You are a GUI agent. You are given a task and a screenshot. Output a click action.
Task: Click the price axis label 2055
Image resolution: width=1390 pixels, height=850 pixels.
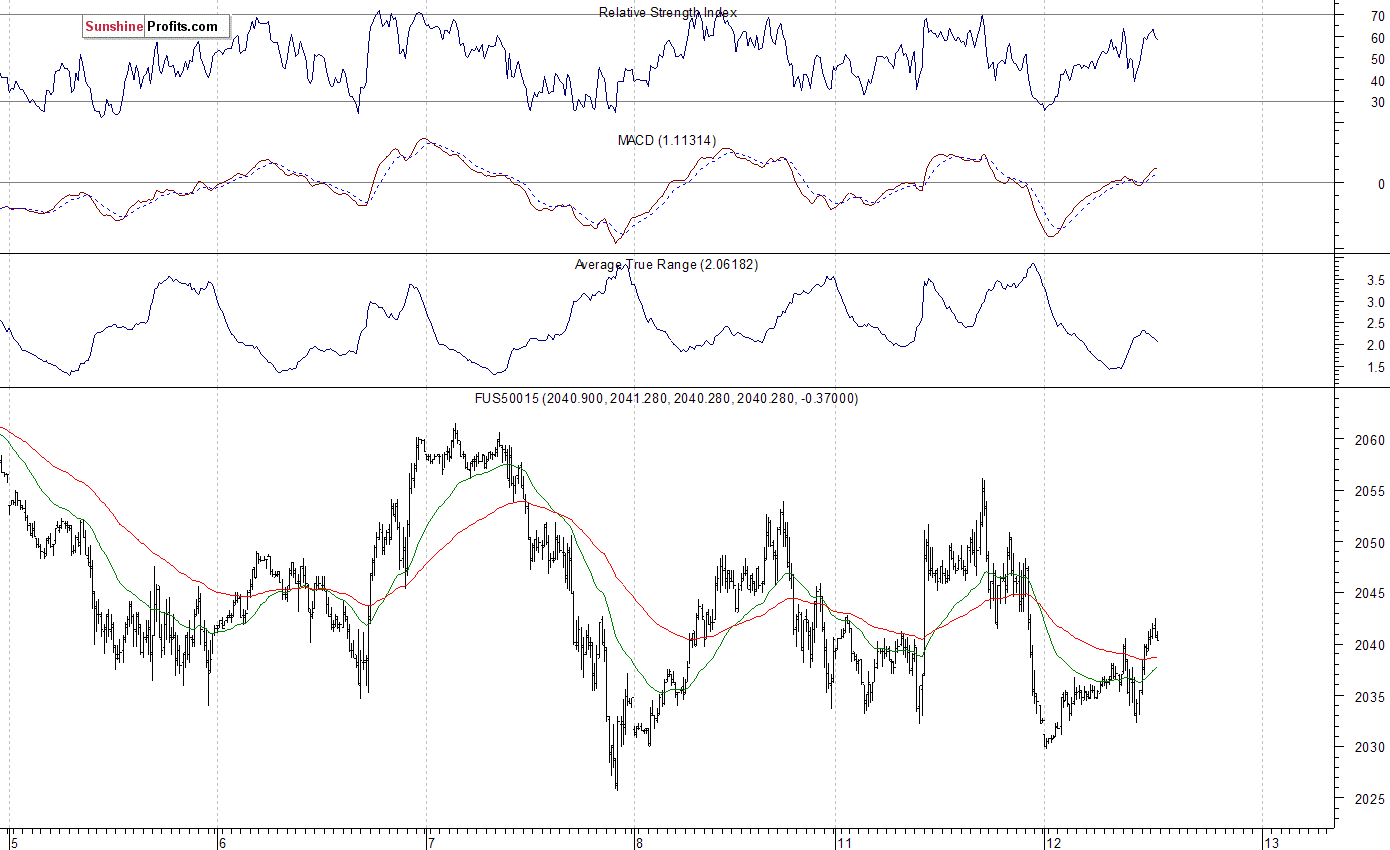click(x=1371, y=491)
